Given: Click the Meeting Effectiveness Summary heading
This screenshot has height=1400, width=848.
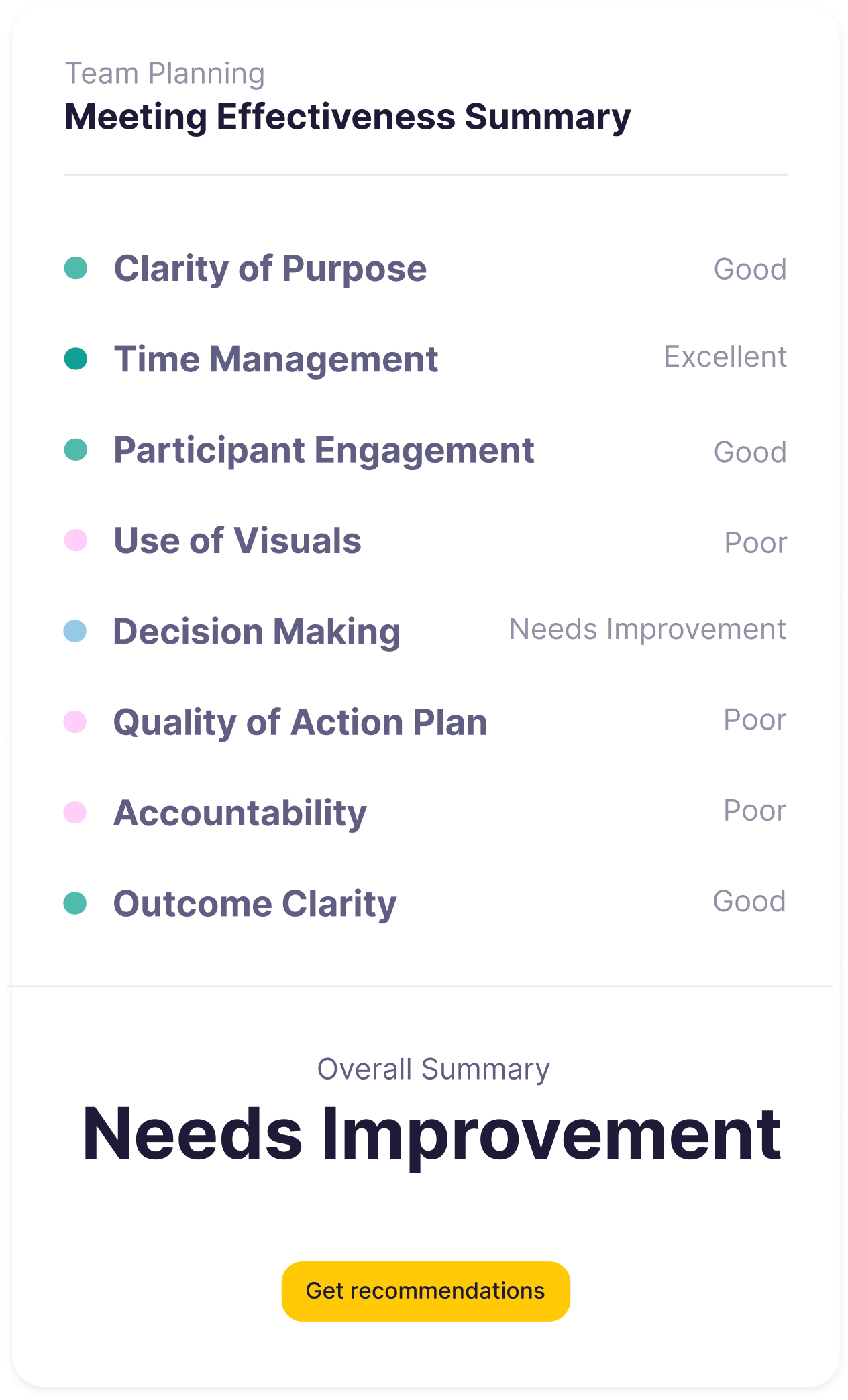Looking at the screenshot, I should coord(348,117).
